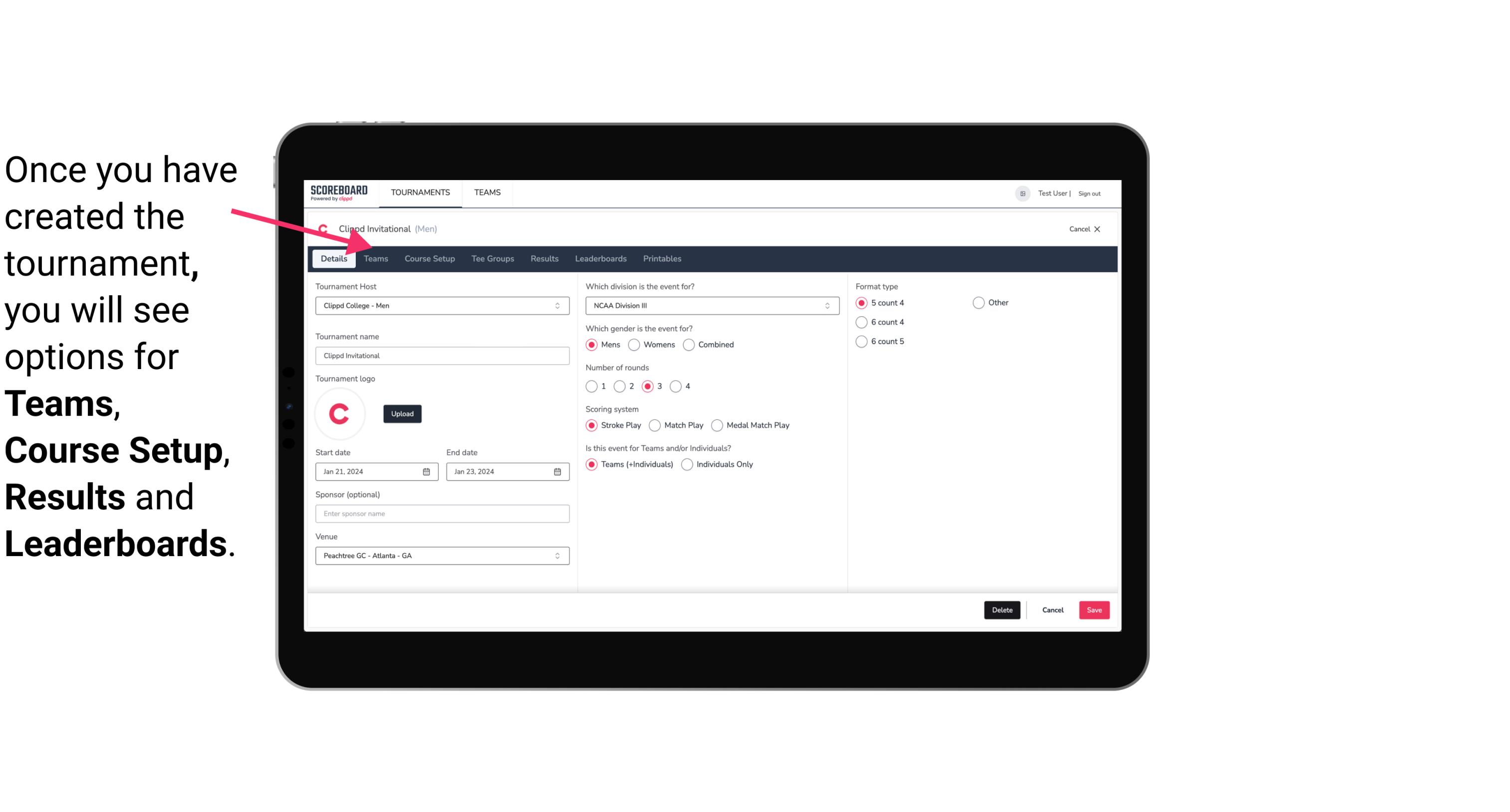Click the Delete button
The image size is (1510, 812).
coord(1000,609)
